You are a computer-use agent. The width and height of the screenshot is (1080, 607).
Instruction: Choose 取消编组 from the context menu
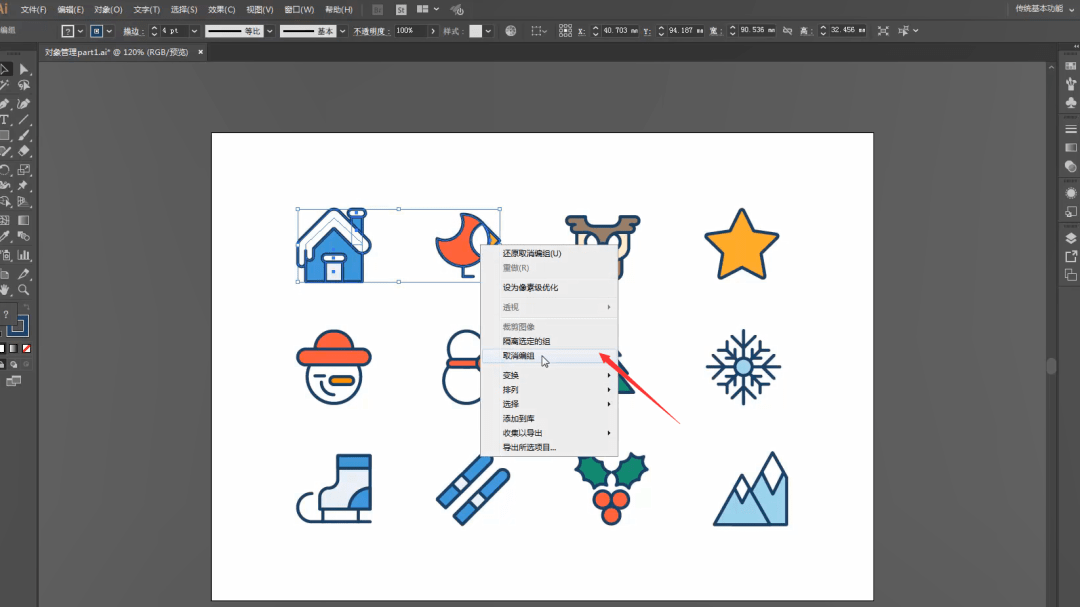519,356
